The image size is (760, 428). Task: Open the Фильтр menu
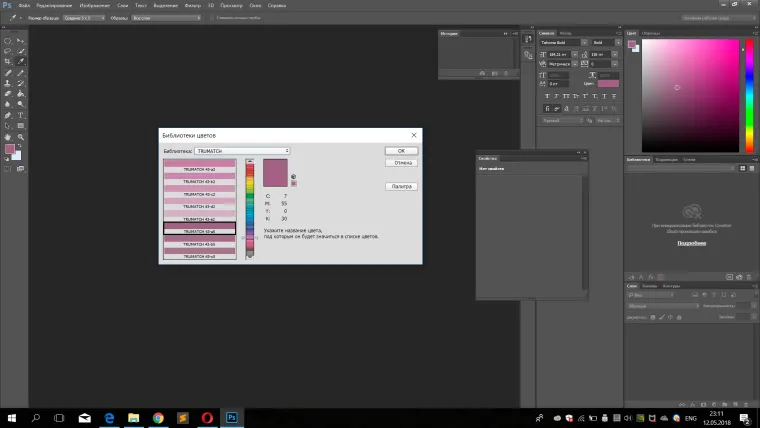(x=191, y=5)
